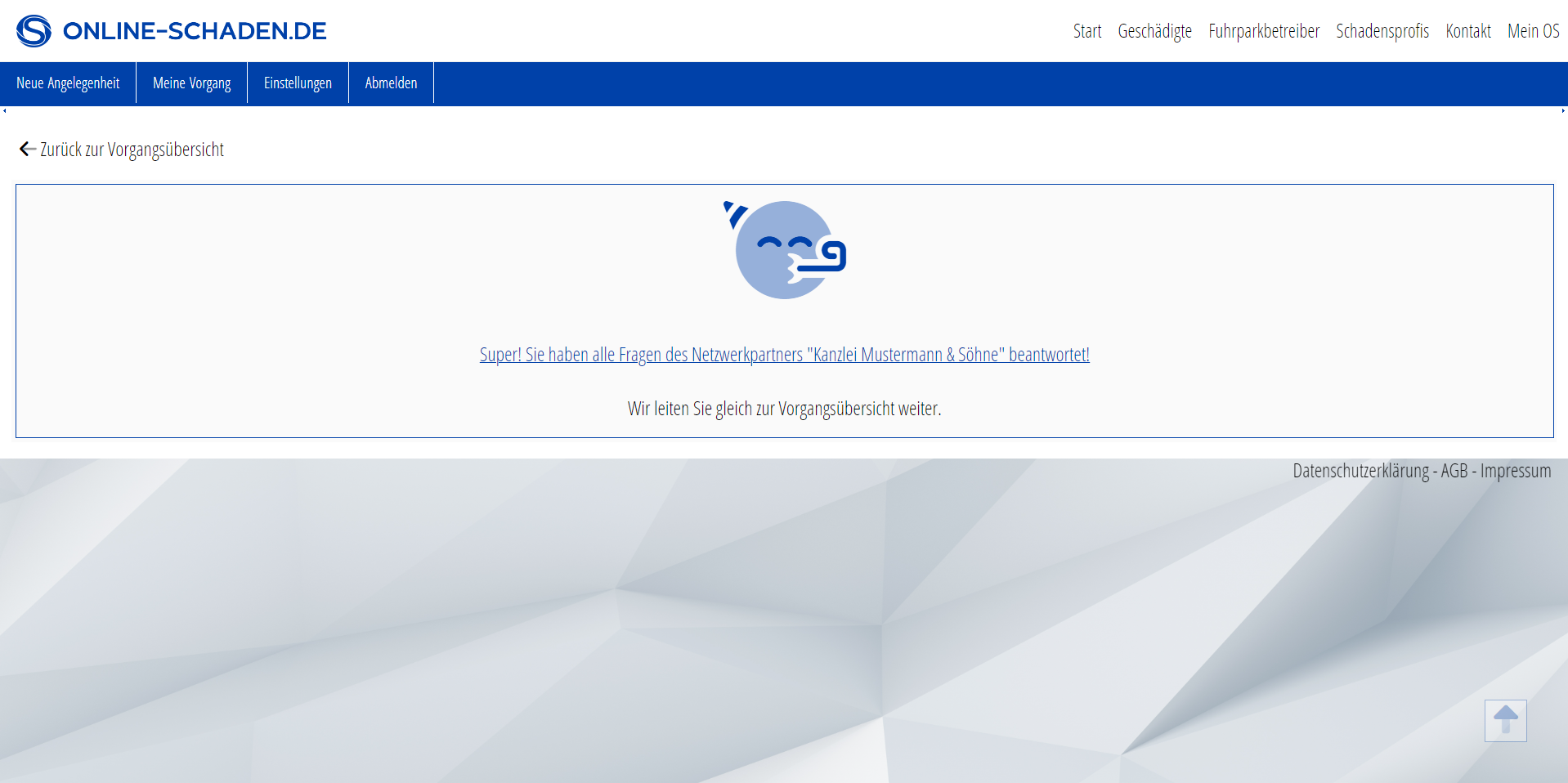The image size is (1568, 783).
Task: Select Geschädigte in top navigation
Action: 1154,31
